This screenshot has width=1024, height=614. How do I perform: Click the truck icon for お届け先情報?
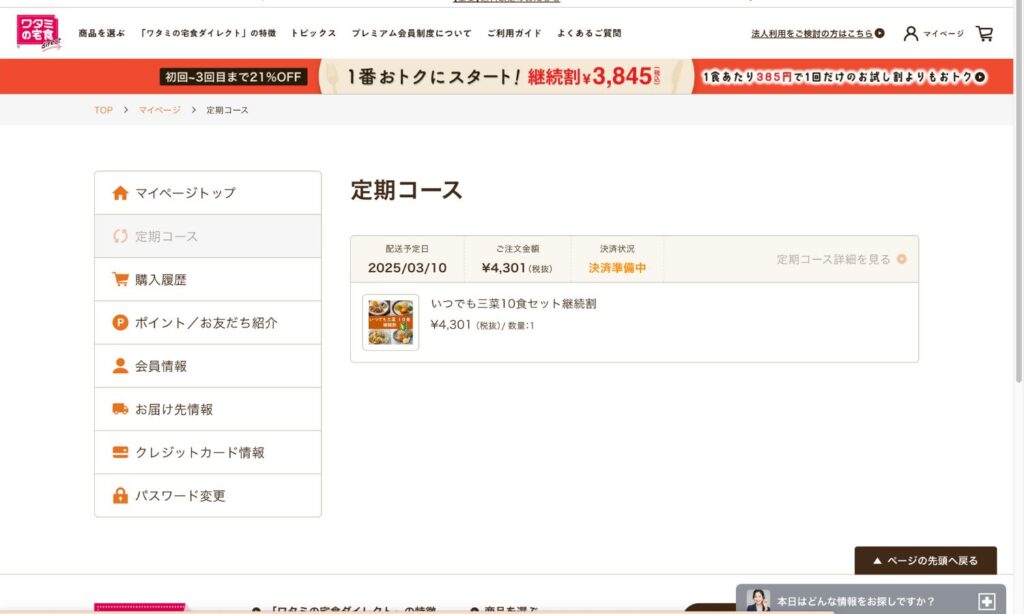pos(120,409)
